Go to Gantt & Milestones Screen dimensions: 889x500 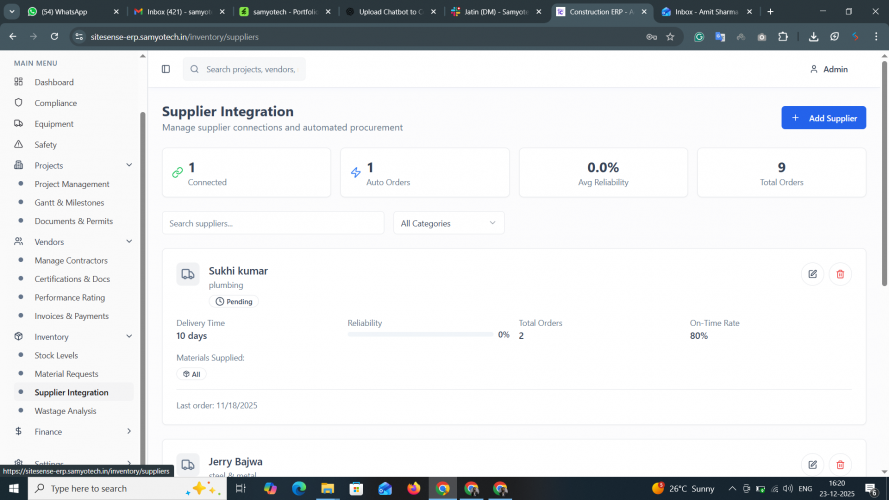pyautogui.click(x=69, y=202)
